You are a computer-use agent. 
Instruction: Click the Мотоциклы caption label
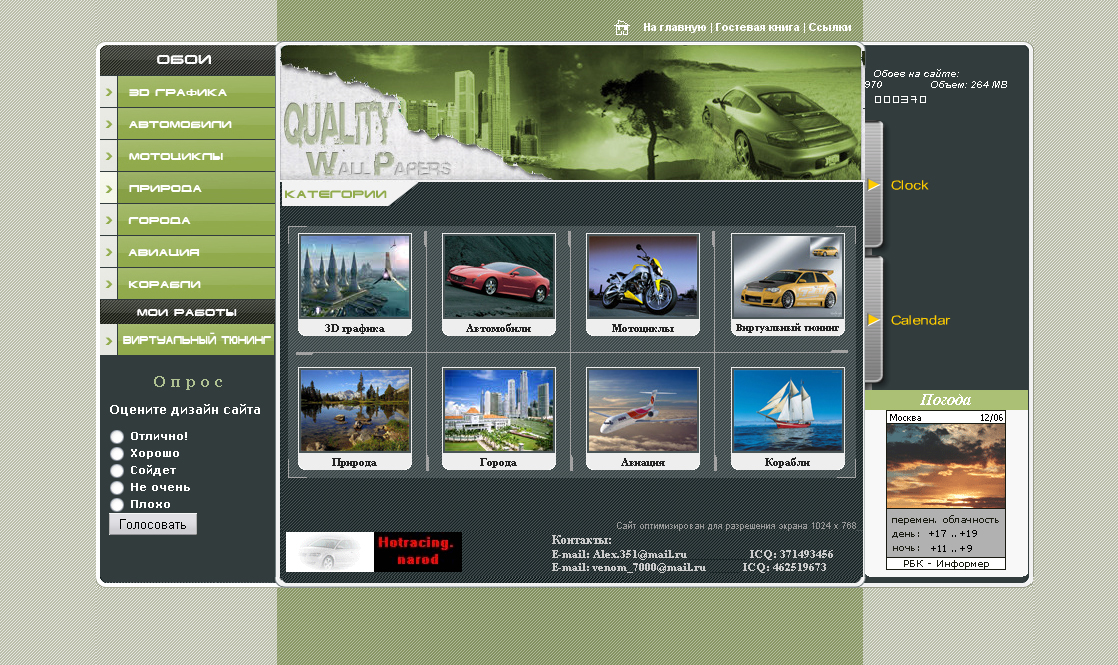click(x=642, y=329)
